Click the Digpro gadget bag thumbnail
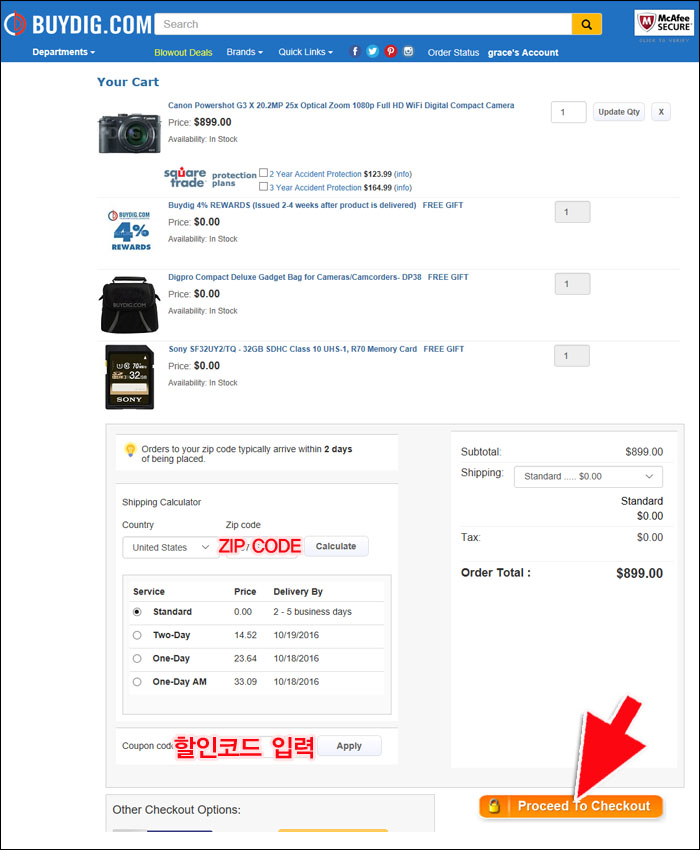The image size is (700, 850). (x=130, y=305)
